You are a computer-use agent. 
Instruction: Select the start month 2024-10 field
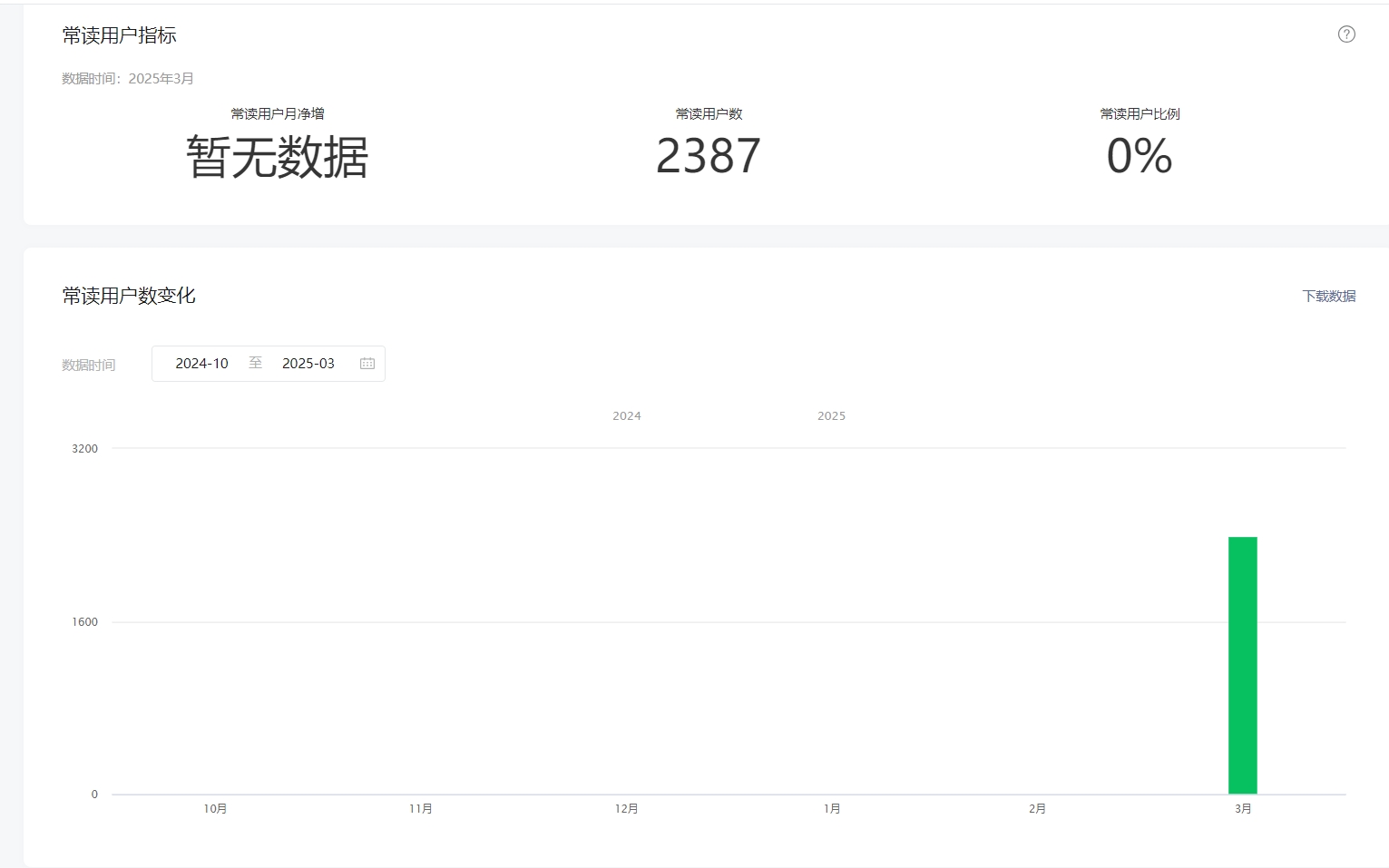click(201, 364)
